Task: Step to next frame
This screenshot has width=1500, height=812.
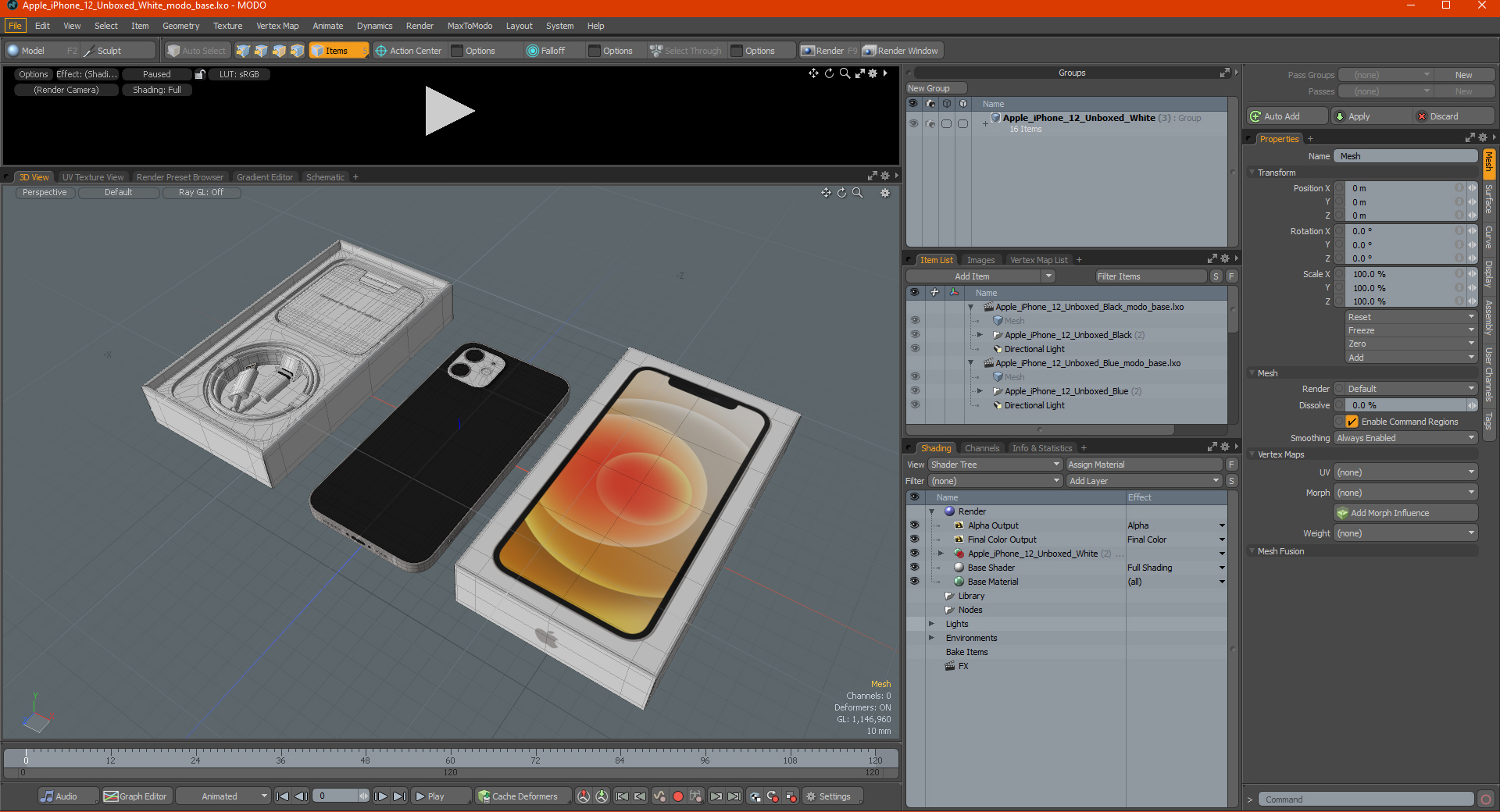Action: coord(380,796)
